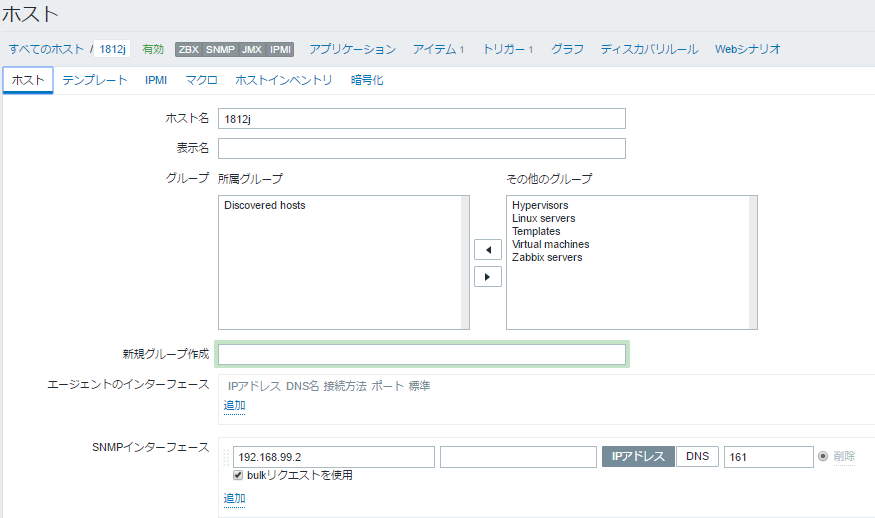This screenshot has width=875, height=518.
Task: Select Discovered hosts in 所属グループ list
Action: click(265, 205)
